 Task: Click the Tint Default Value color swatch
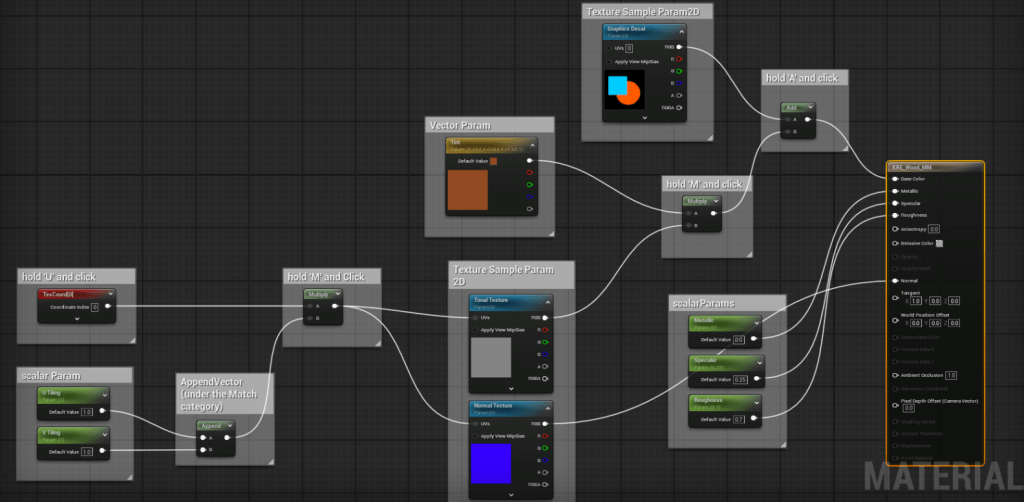493,161
